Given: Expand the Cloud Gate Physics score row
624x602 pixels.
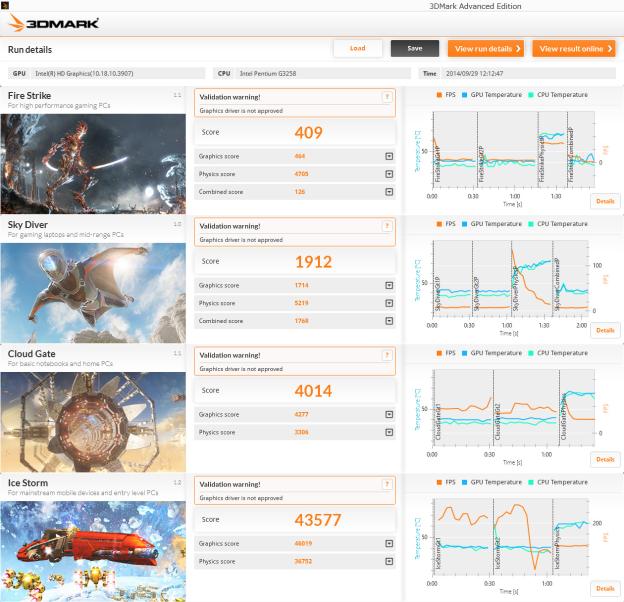Looking at the screenshot, I should [x=389, y=432].
